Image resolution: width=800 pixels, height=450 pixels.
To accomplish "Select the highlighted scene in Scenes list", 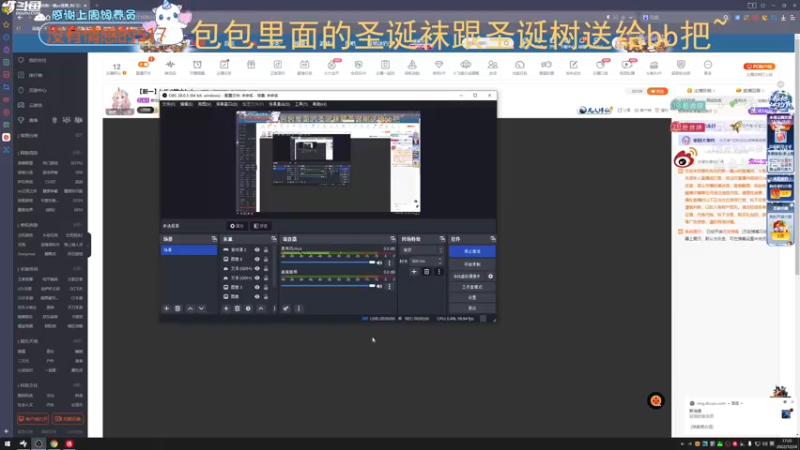I will tap(189, 250).
